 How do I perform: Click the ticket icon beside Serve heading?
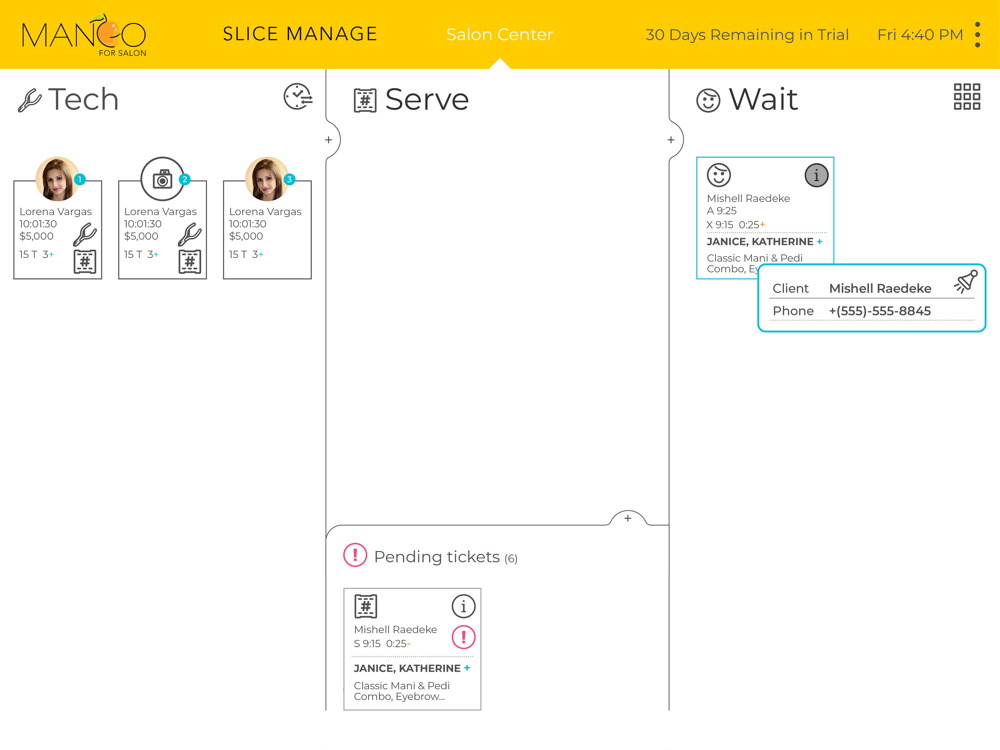pos(365,101)
